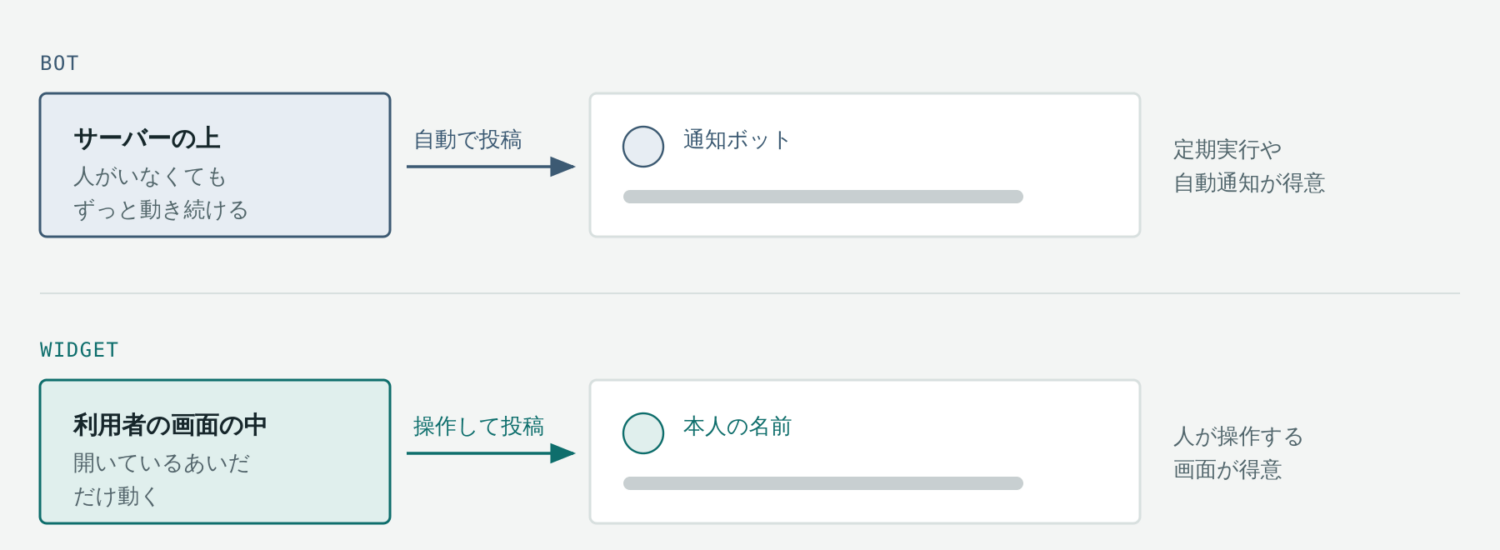Open the widget message card
Screen dimensions: 1500x550
click(865, 452)
